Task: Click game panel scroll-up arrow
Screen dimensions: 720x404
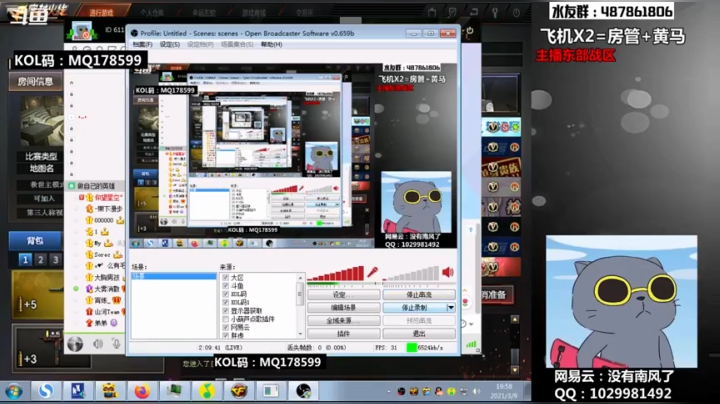Action: 515,320
